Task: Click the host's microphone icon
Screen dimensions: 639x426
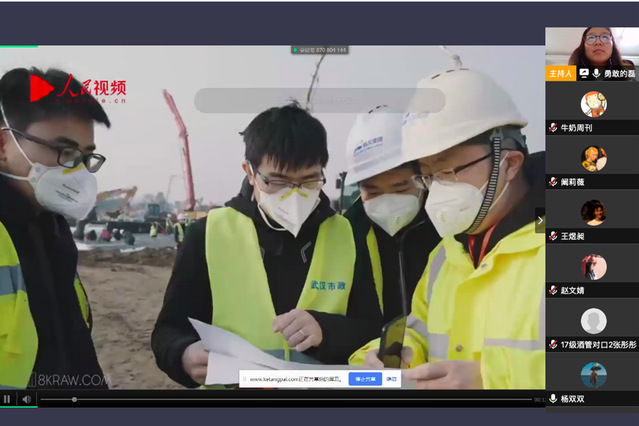Action: (596, 73)
